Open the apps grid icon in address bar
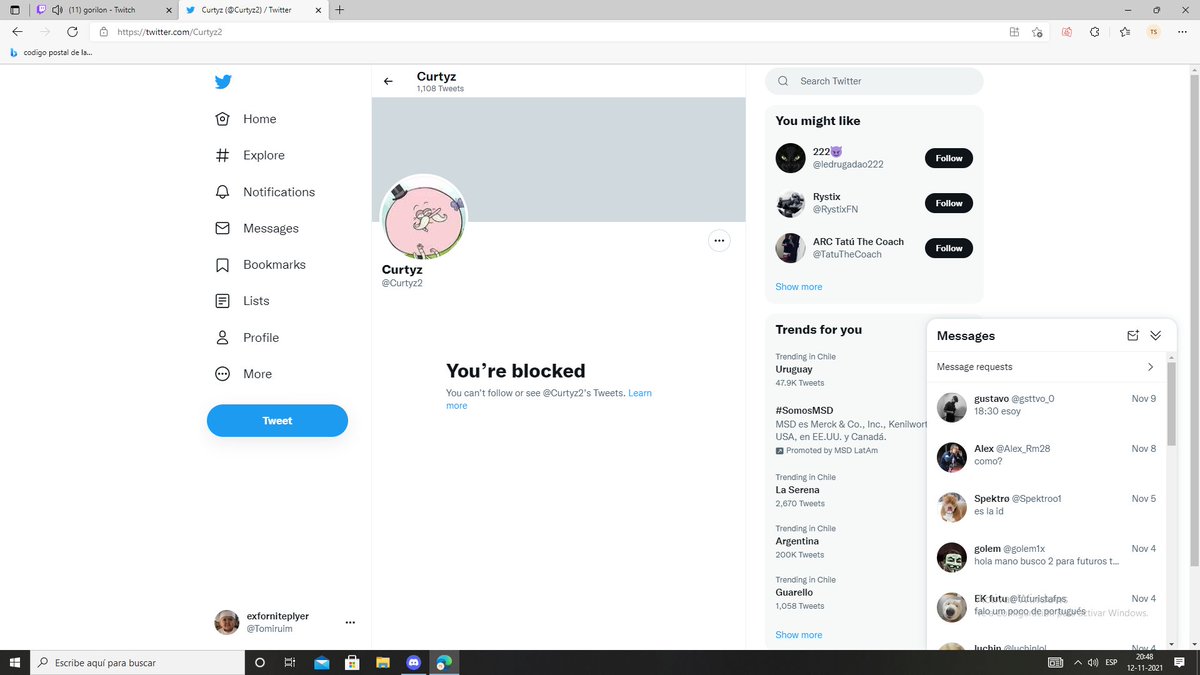The height and width of the screenshot is (675, 1200). (x=1014, y=31)
